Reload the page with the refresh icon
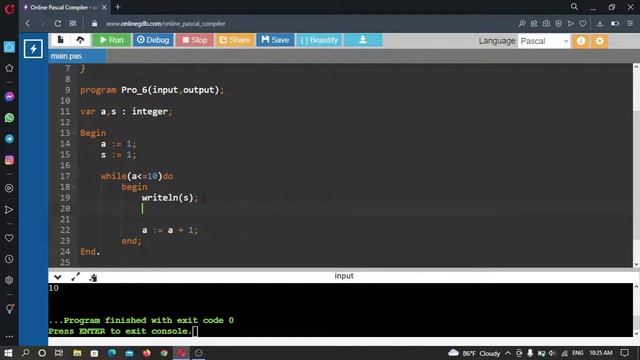640x360 pixels. pyautogui.click(x=58, y=24)
